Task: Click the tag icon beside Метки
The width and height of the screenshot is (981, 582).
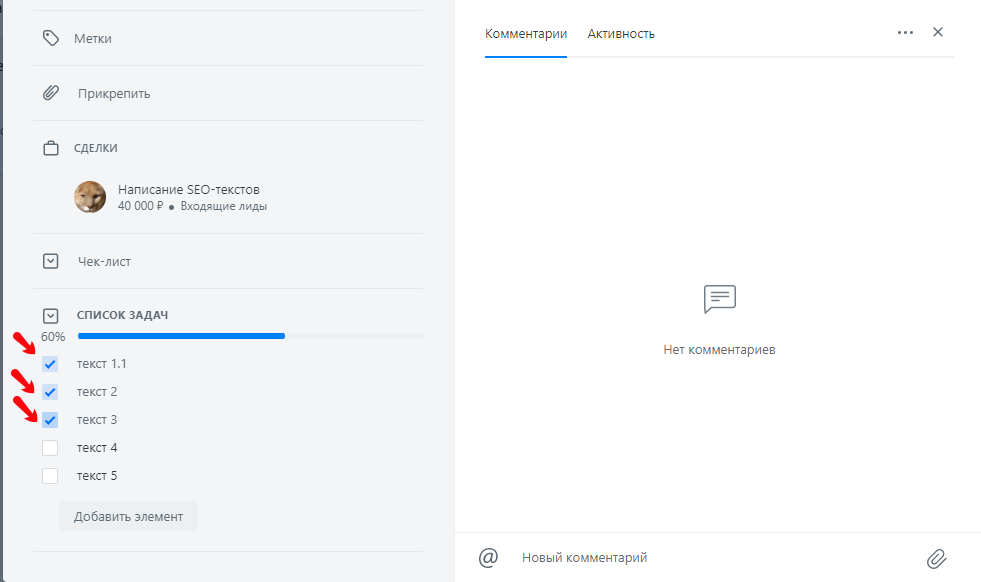Action: 51,38
